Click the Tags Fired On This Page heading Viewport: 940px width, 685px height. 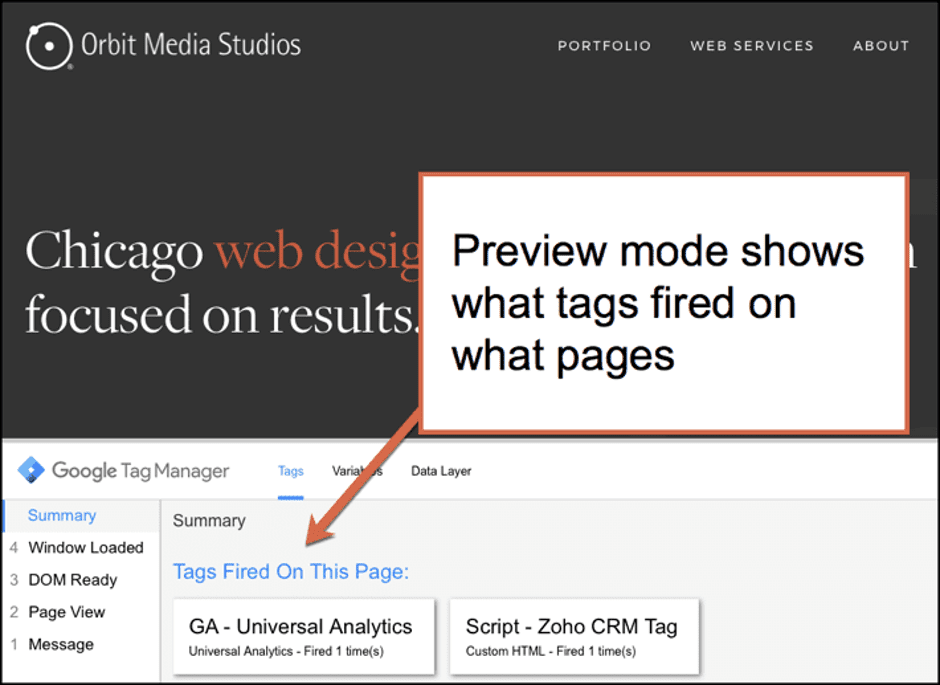(291, 571)
